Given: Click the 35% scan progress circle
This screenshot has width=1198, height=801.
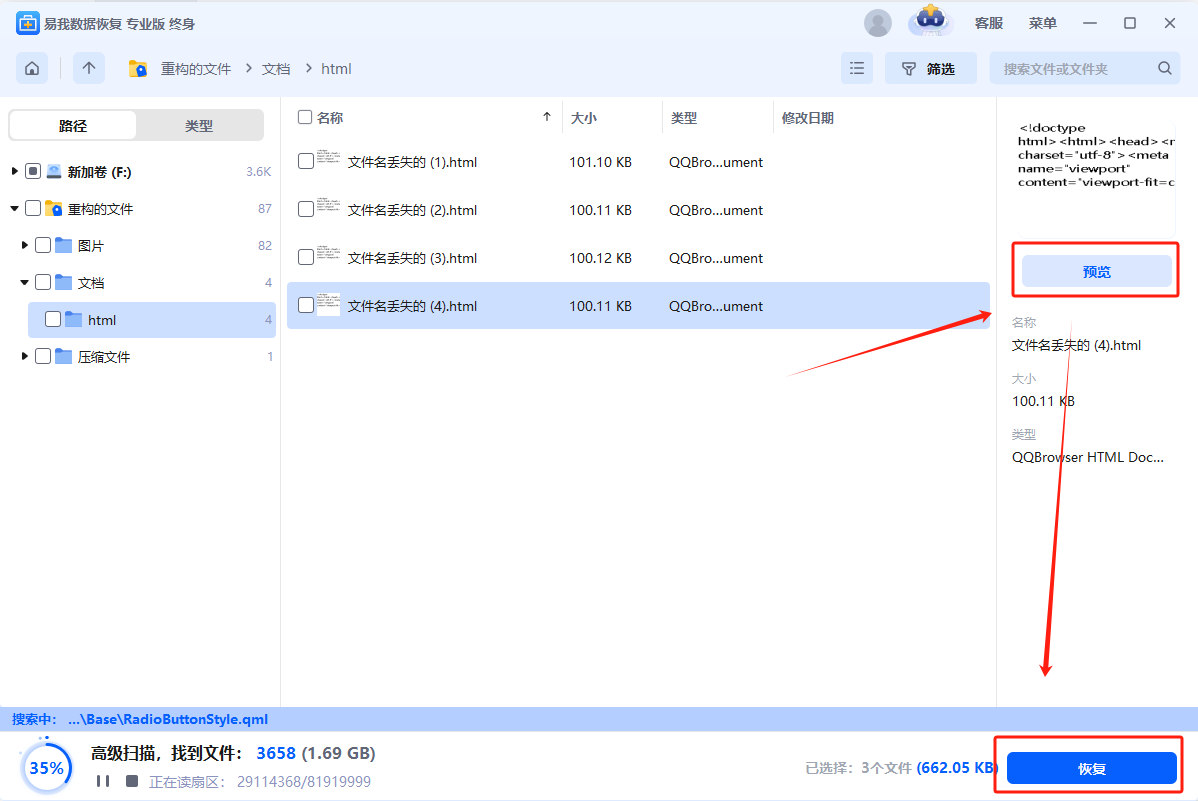Looking at the screenshot, I should tap(47, 767).
